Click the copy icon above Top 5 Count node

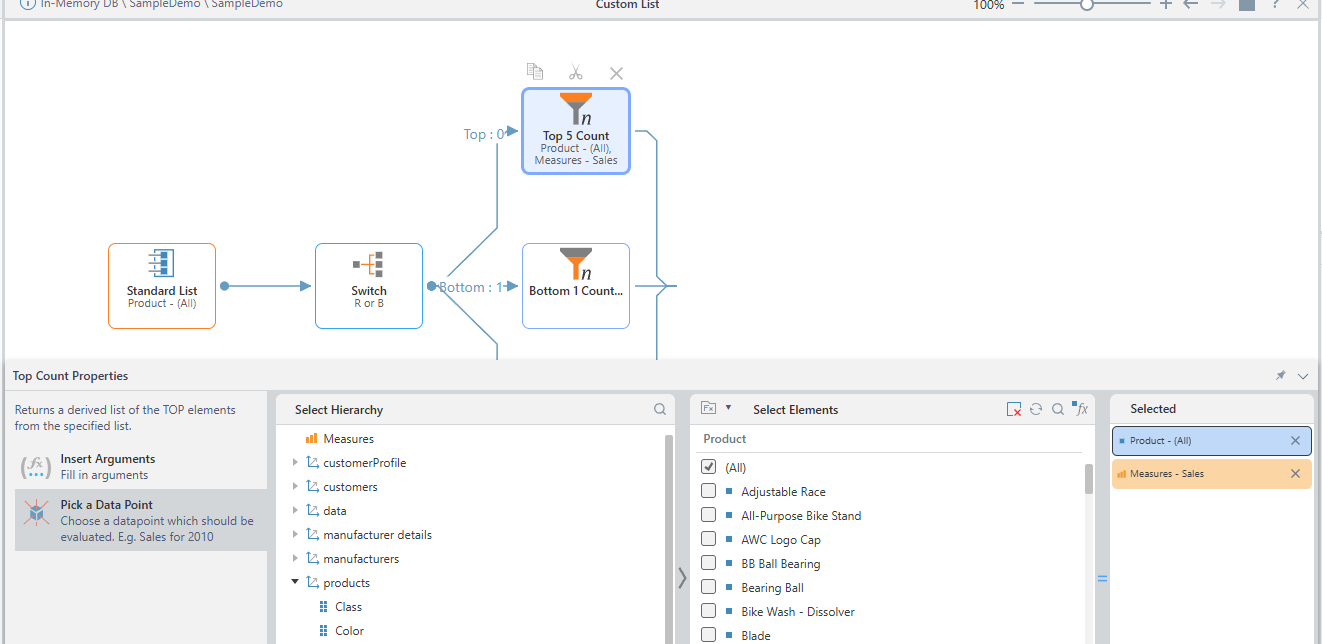535,72
